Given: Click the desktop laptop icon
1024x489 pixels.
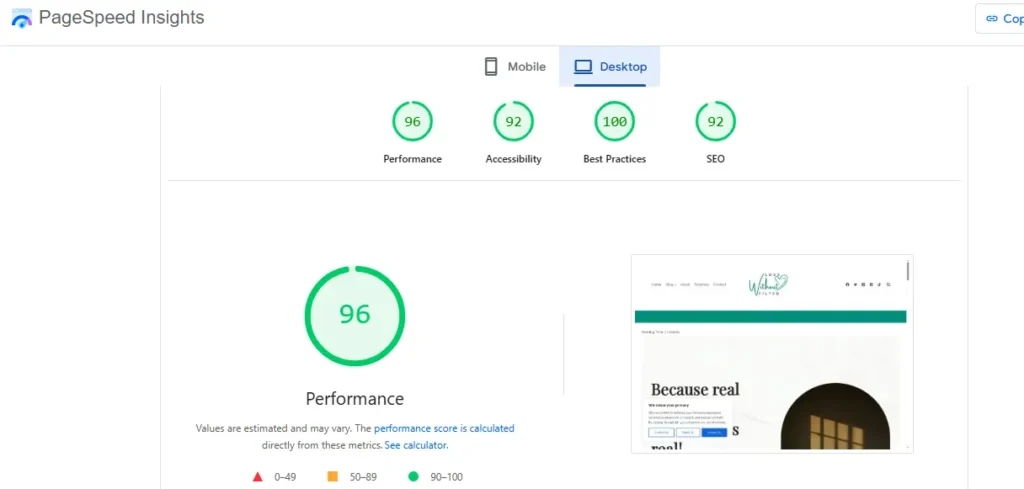Looking at the screenshot, I should (x=583, y=67).
